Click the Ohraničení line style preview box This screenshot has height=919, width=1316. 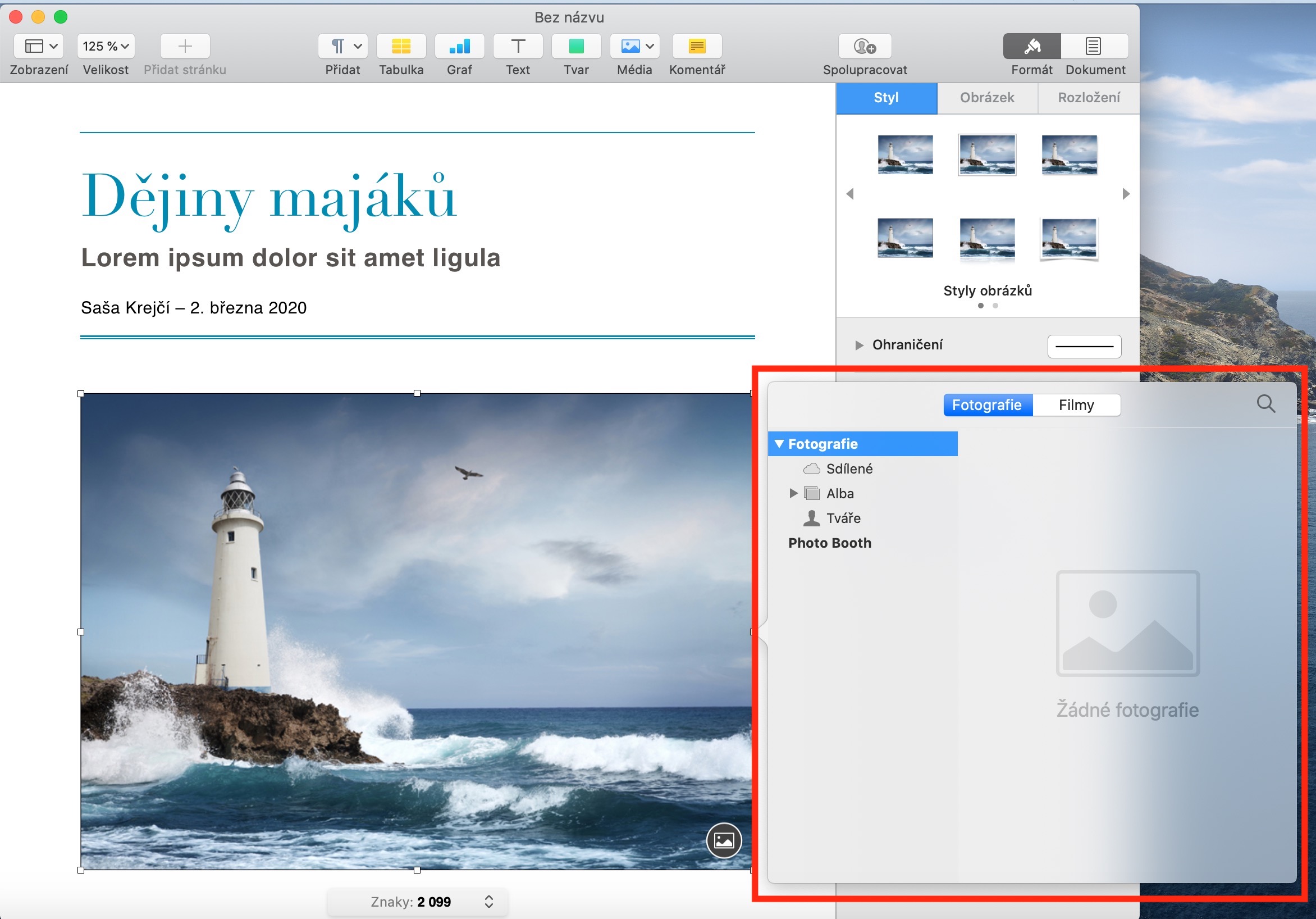1084,347
